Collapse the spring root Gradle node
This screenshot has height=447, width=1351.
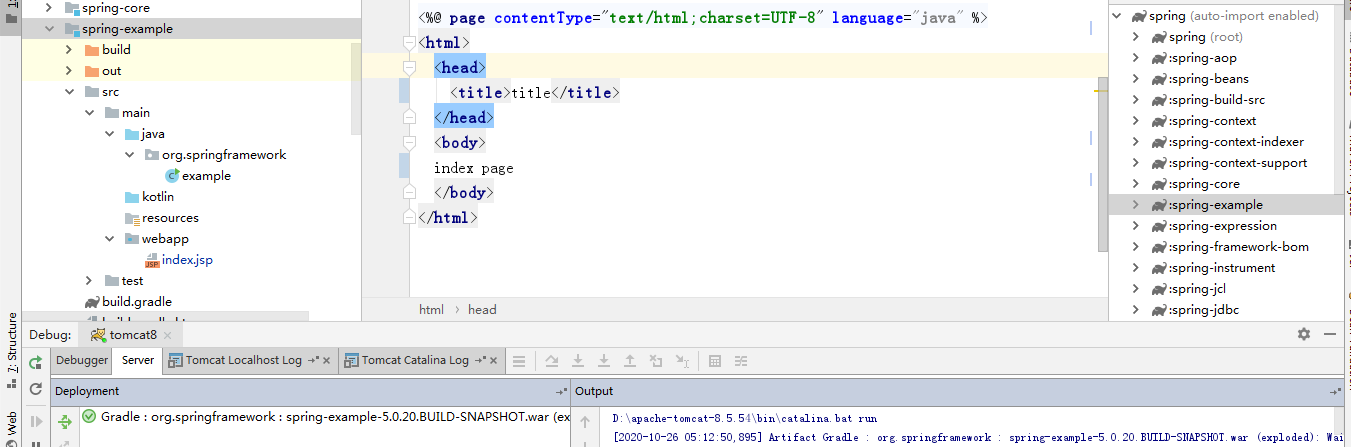(1116, 16)
